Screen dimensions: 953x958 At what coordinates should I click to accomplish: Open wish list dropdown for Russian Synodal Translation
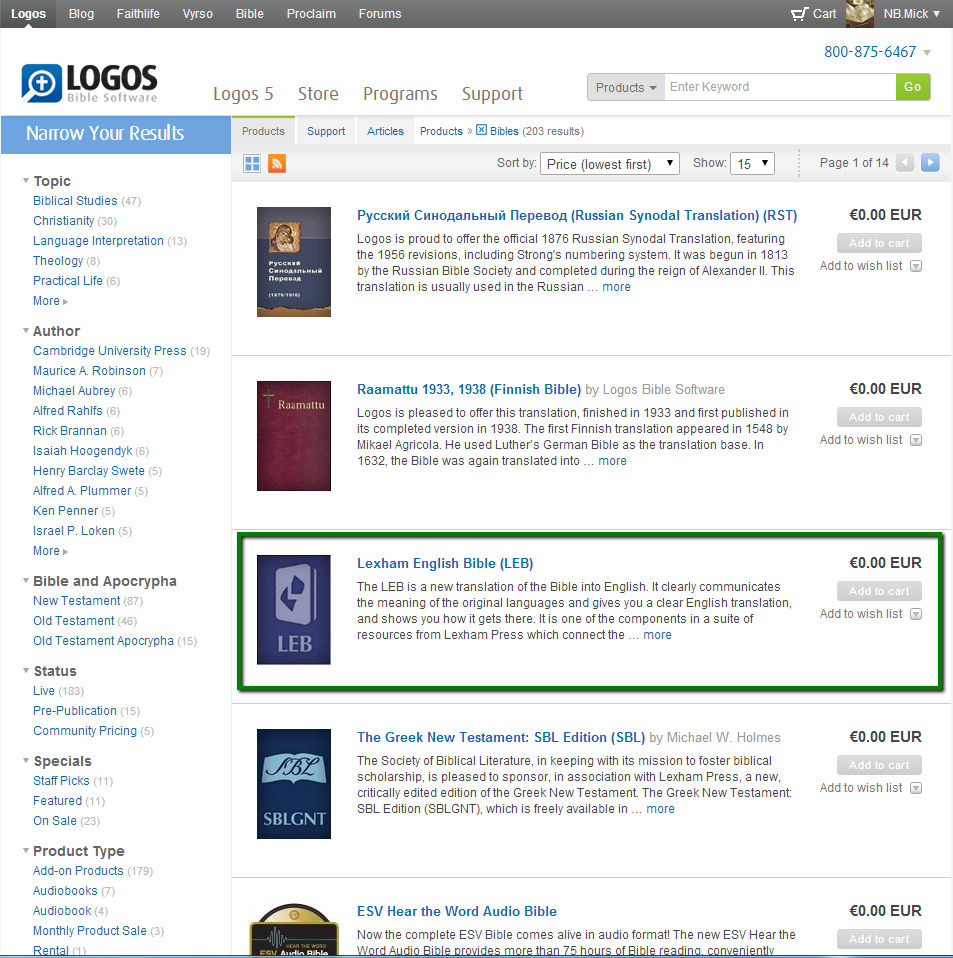[916, 266]
